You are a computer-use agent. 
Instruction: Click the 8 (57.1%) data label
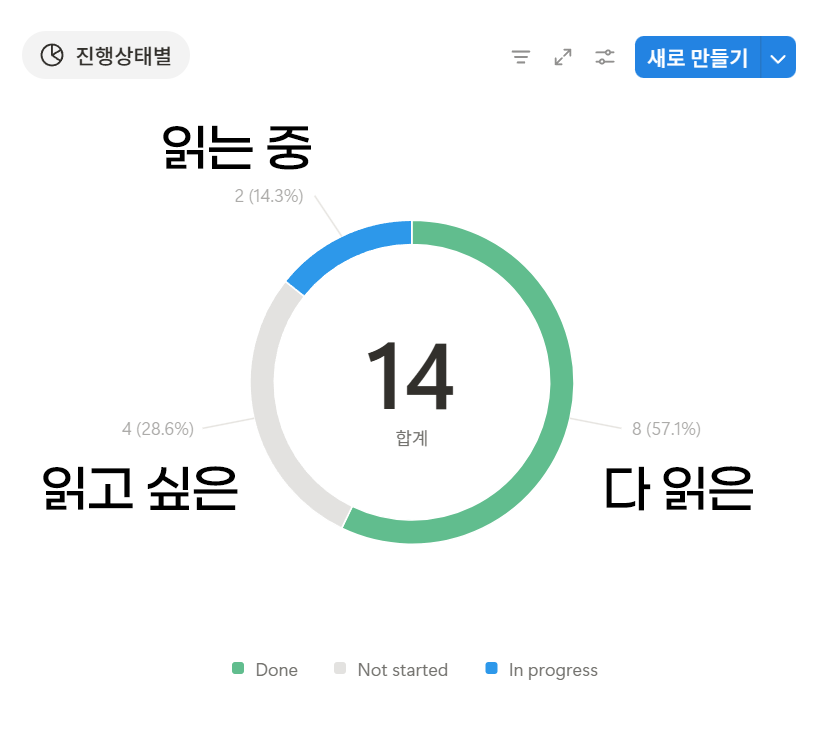point(666,429)
